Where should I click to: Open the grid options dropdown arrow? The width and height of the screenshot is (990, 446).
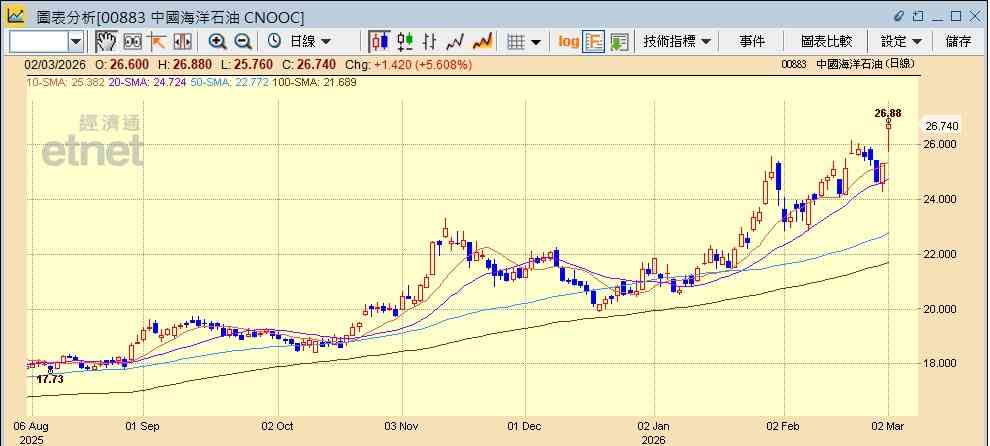(536, 42)
